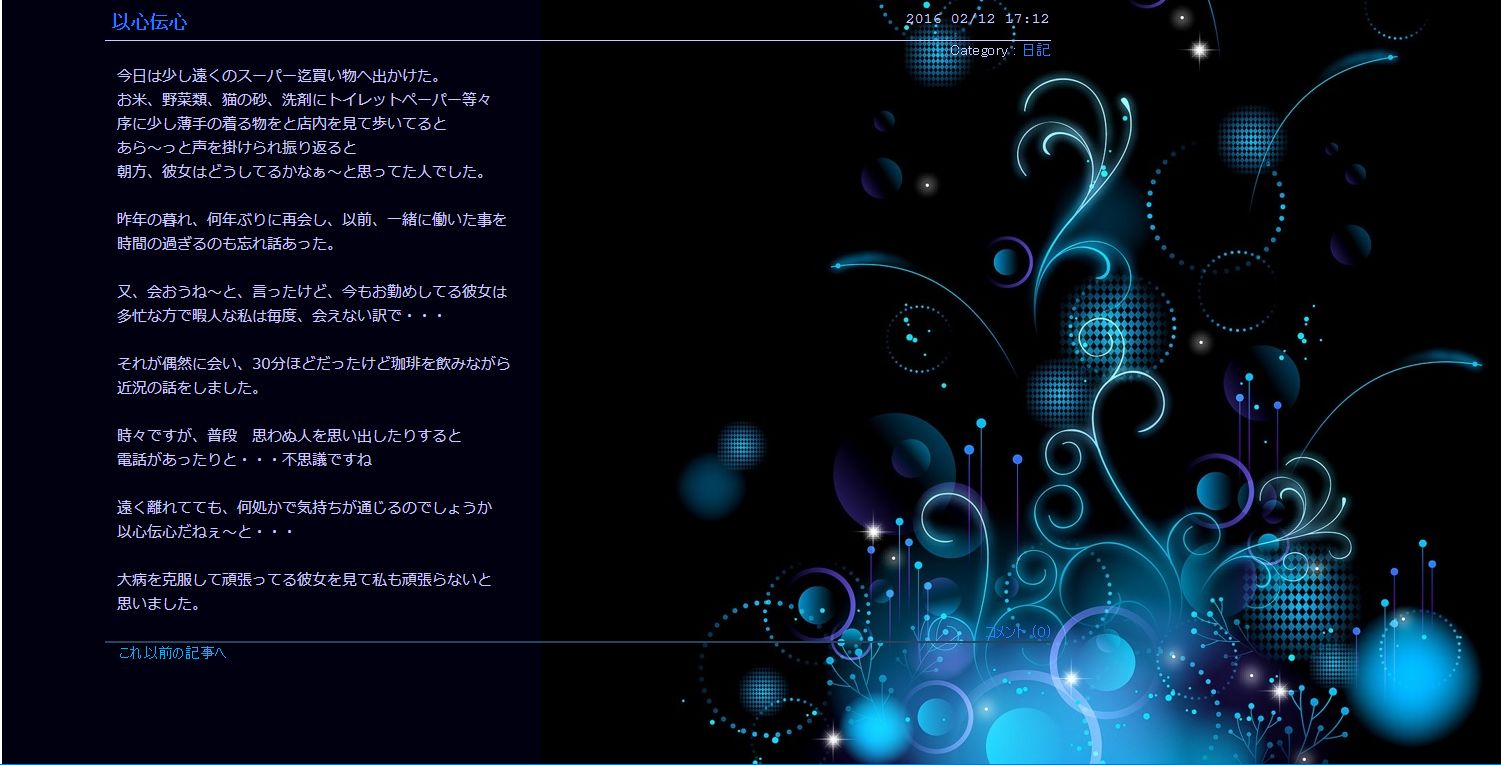Click the line starting 又、会おうね～と
This screenshot has height=765, width=1501.
(312, 292)
